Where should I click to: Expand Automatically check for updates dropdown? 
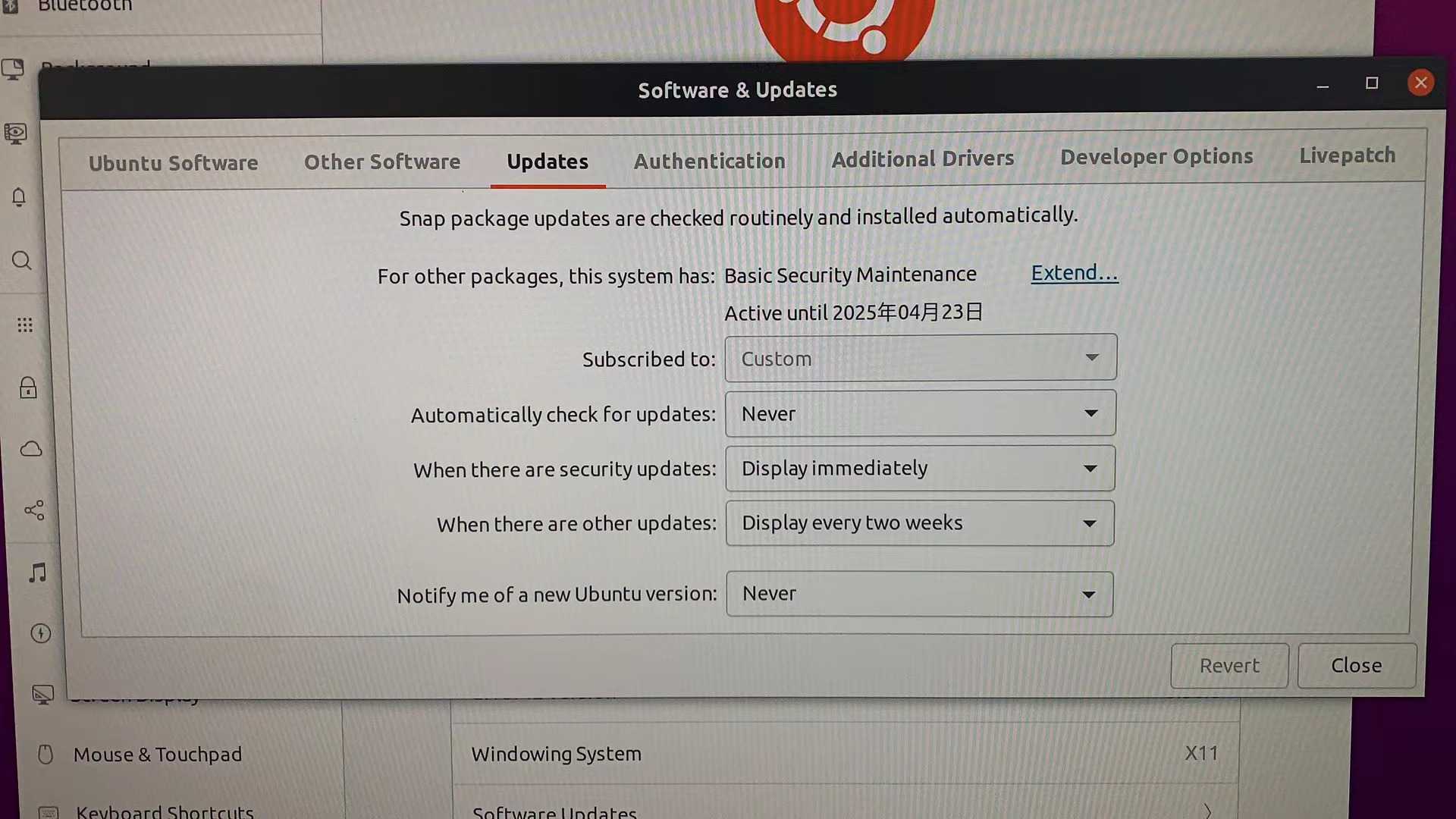pos(920,413)
